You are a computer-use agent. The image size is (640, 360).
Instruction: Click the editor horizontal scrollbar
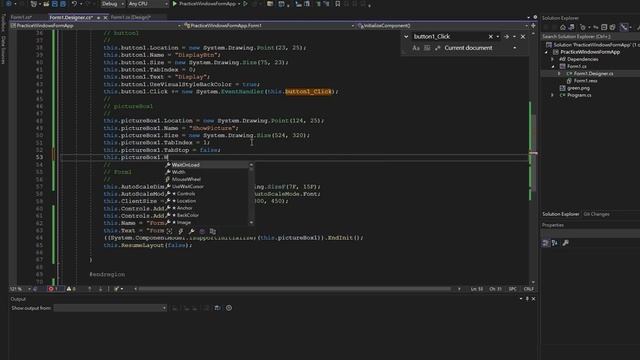coord(295,289)
